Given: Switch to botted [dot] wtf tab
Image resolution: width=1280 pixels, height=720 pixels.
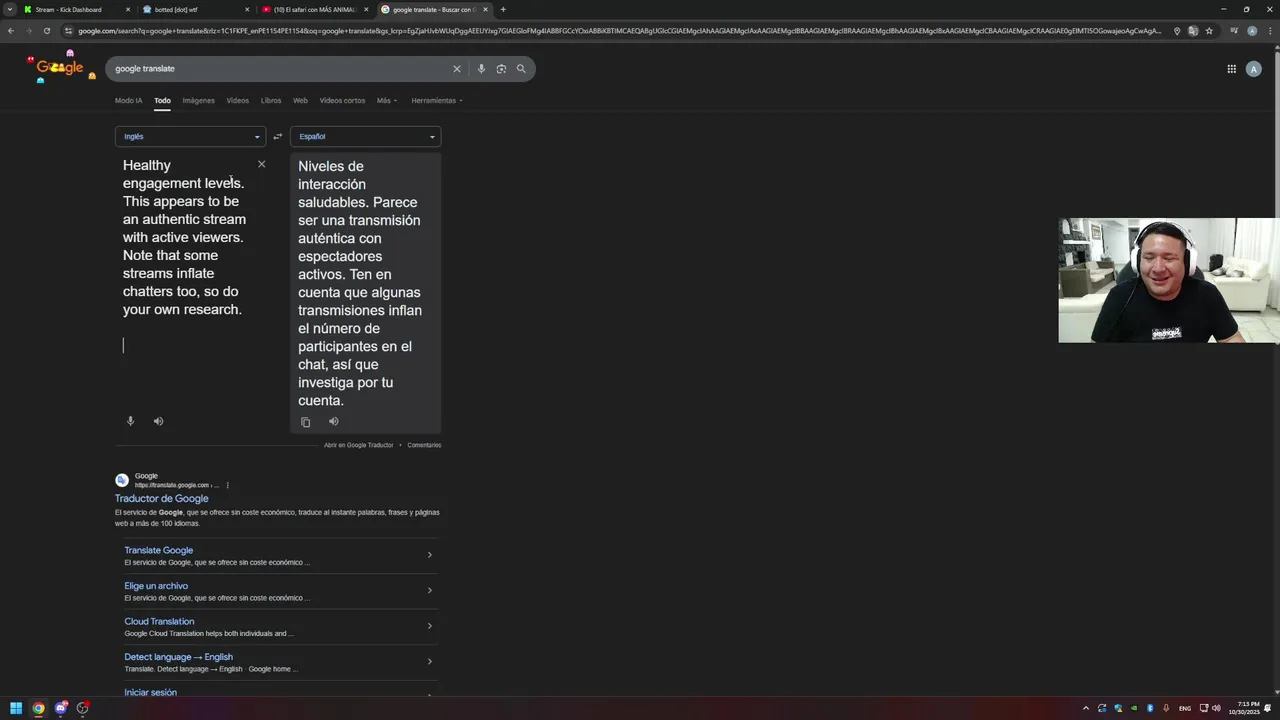Looking at the screenshot, I should (x=195, y=9).
